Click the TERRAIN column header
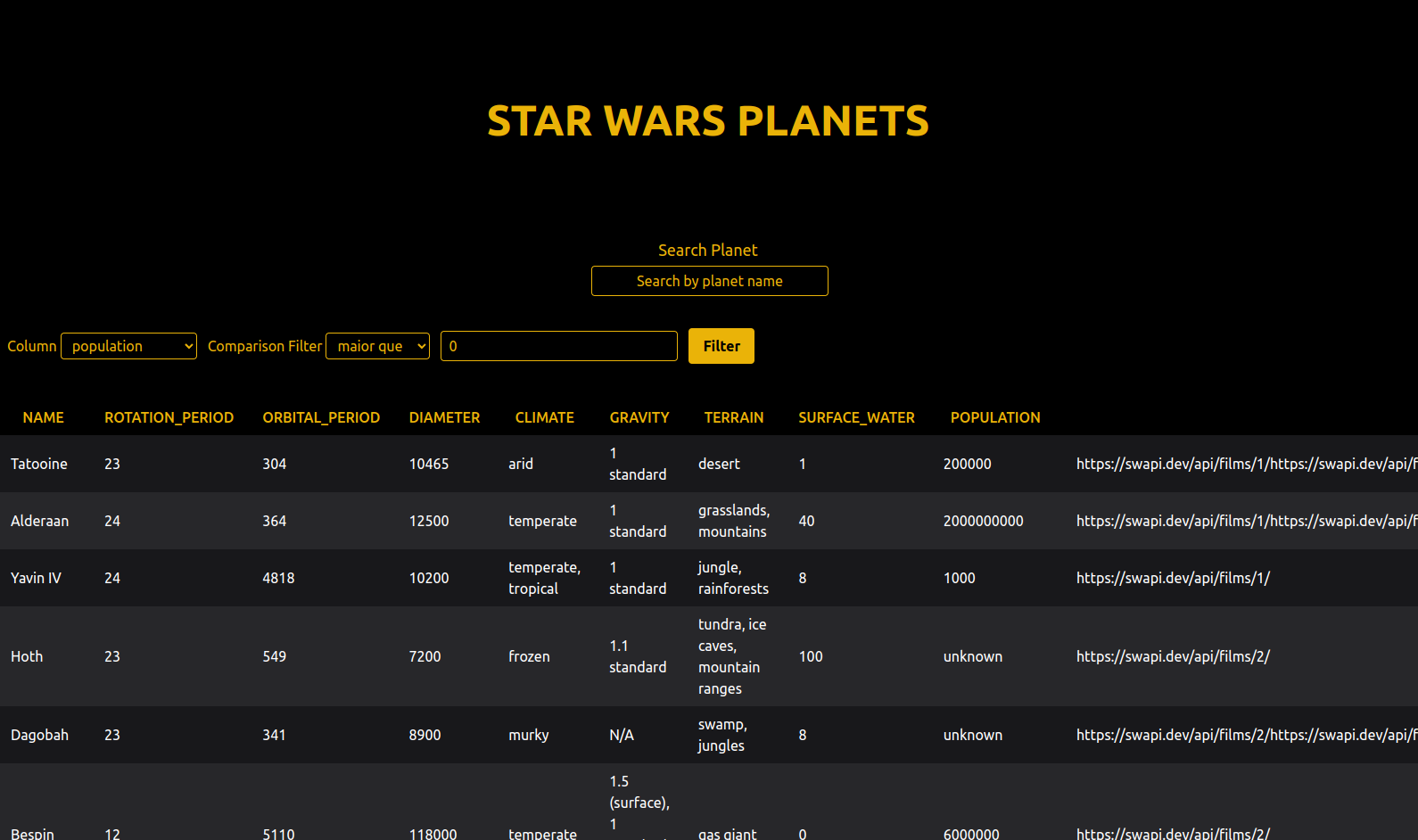This screenshot has width=1418, height=840. coord(734,417)
